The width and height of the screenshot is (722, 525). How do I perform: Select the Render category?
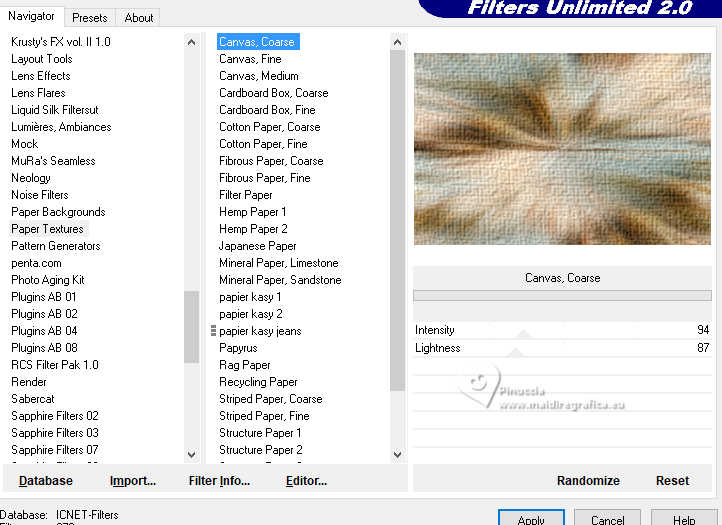(29, 382)
